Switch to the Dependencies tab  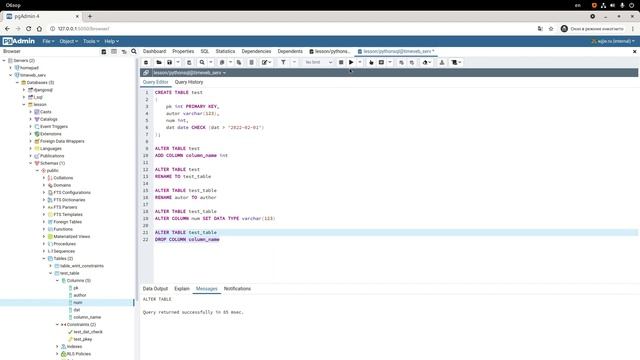[256, 51]
